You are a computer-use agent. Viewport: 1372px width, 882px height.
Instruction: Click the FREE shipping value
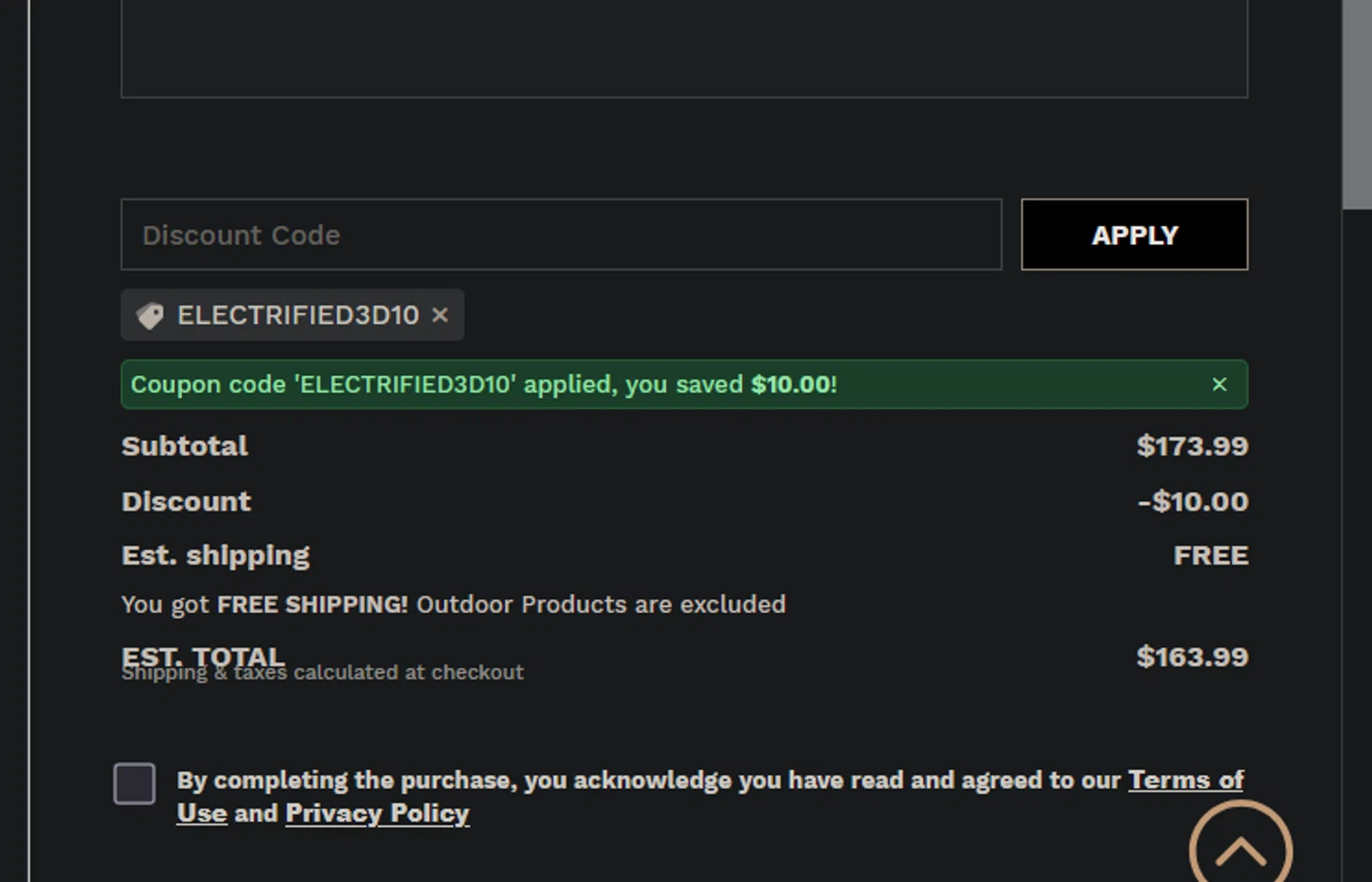point(1210,556)
